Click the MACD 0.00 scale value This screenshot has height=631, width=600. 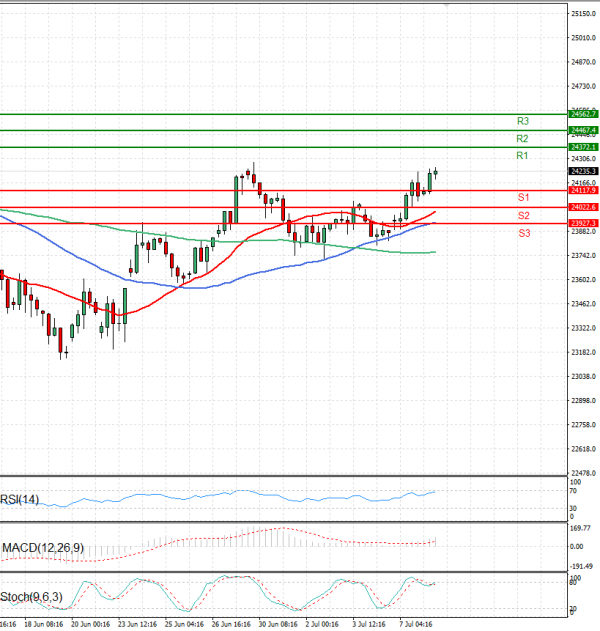pyautogui.click(x=577, y=547)
